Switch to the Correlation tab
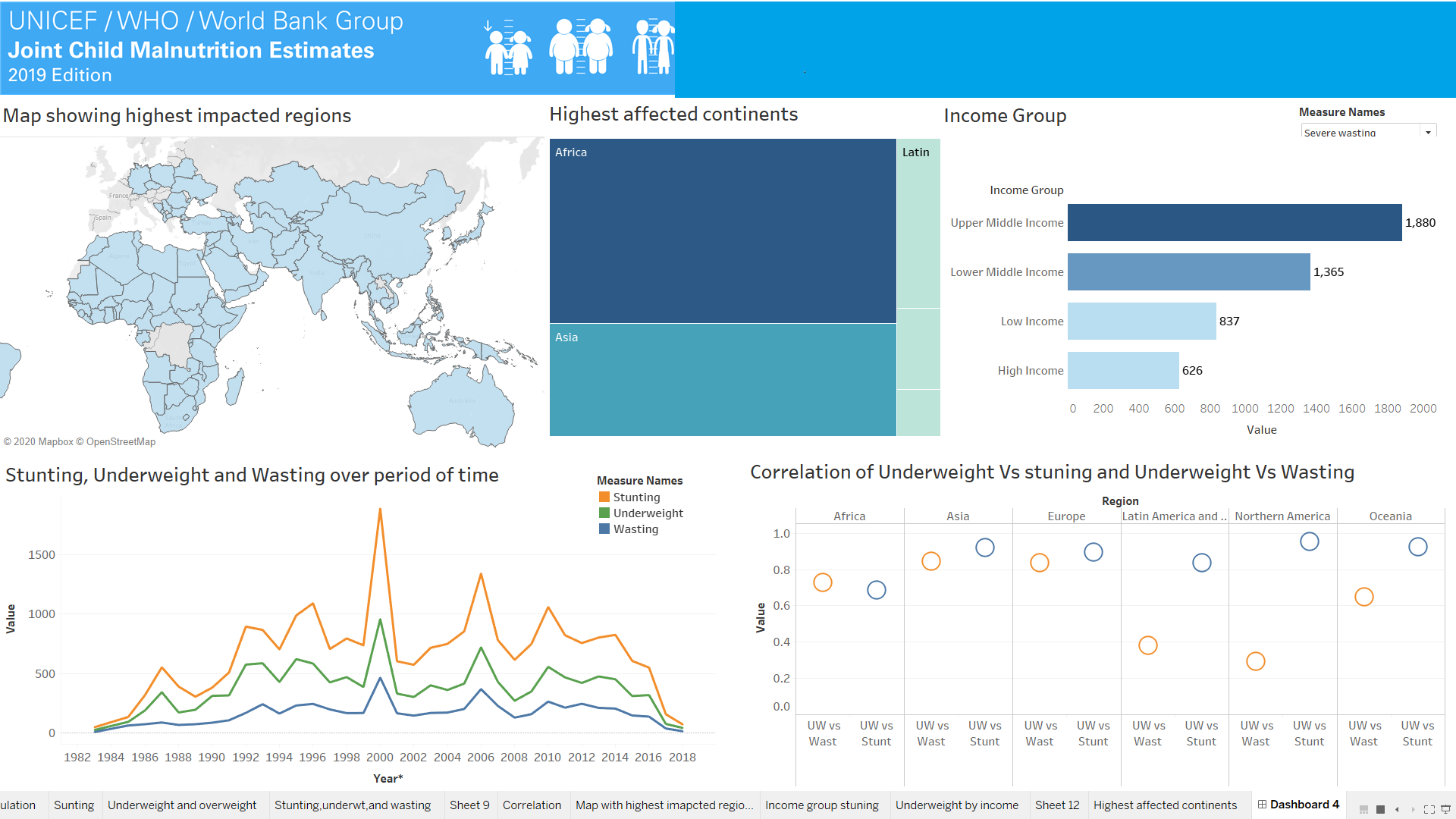 532,805
